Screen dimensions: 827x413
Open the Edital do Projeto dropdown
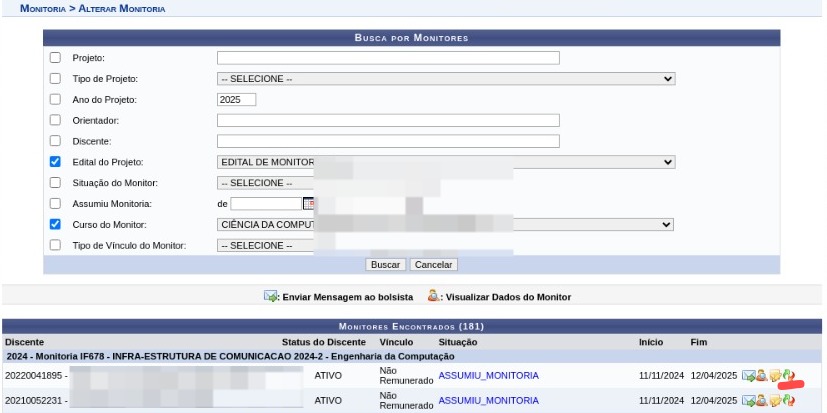[x=445, y=162]
